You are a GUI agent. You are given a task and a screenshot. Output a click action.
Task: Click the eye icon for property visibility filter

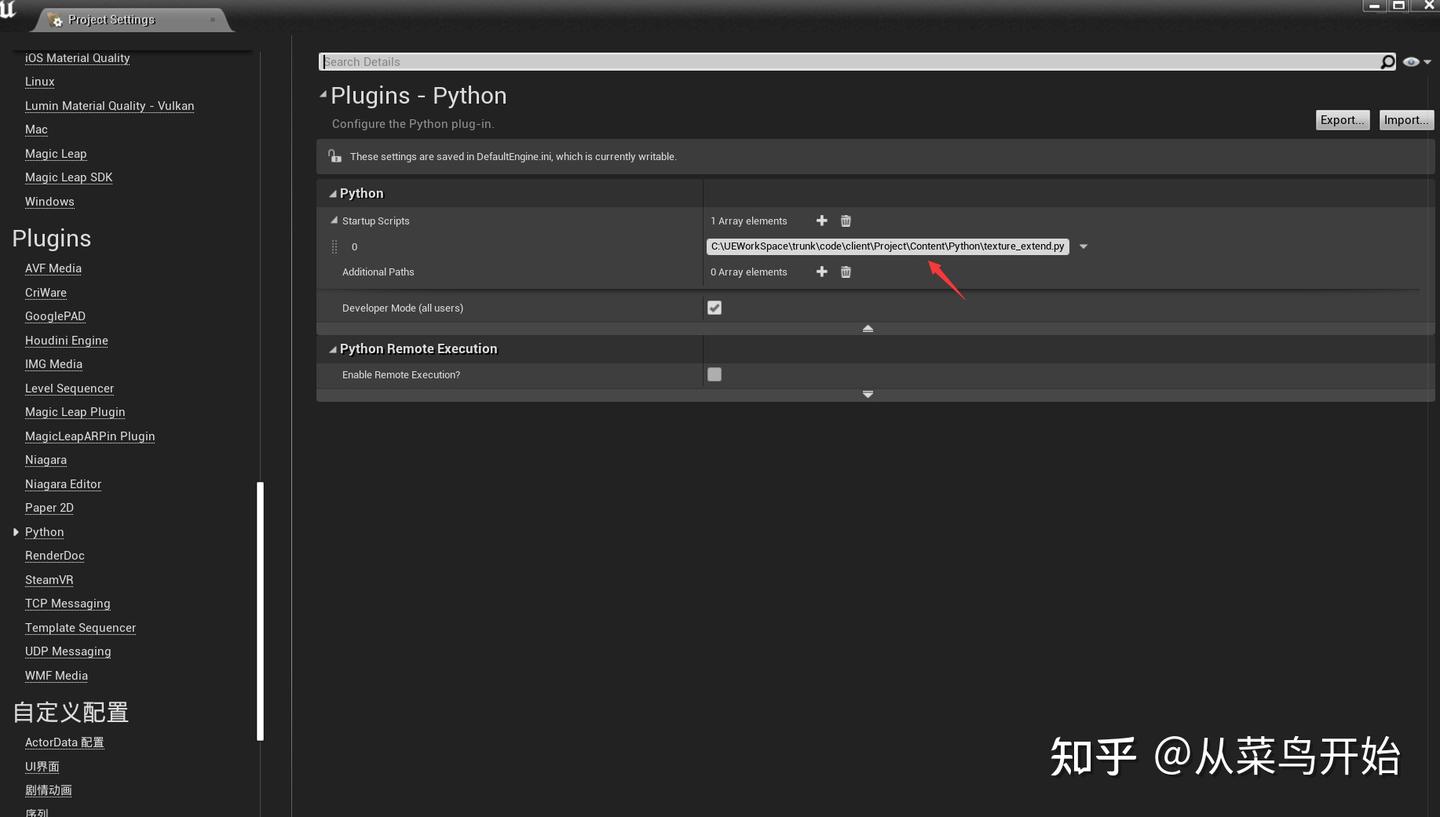pos(1410,61)
